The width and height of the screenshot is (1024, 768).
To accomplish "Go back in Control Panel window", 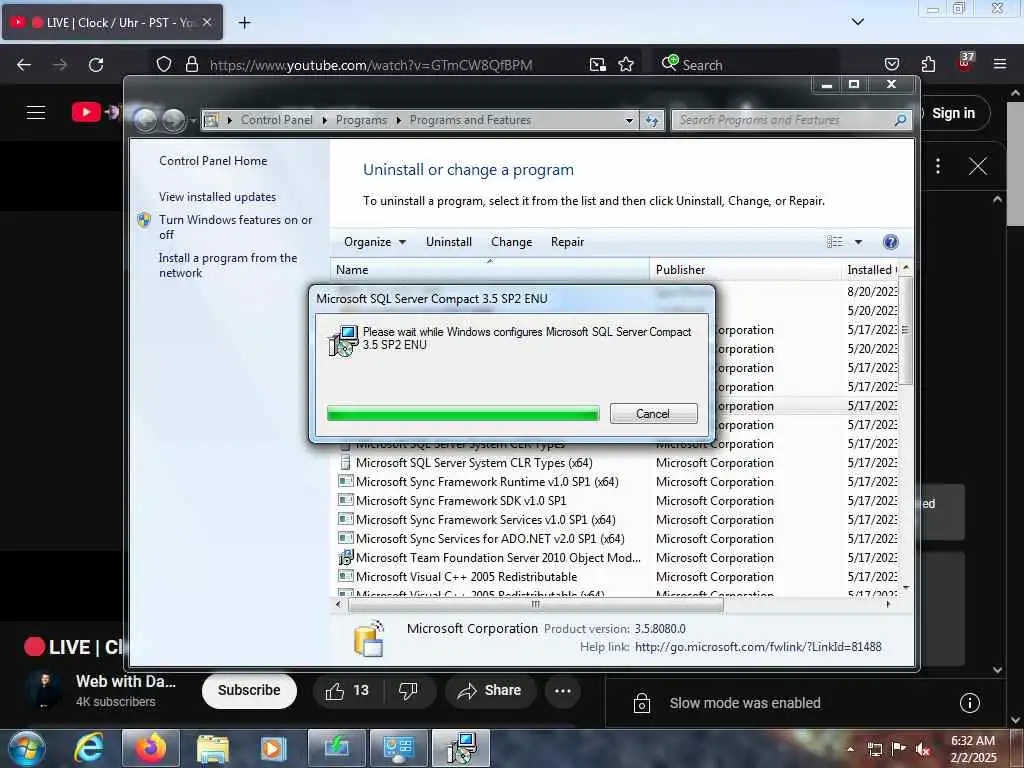I will [146, 120].
